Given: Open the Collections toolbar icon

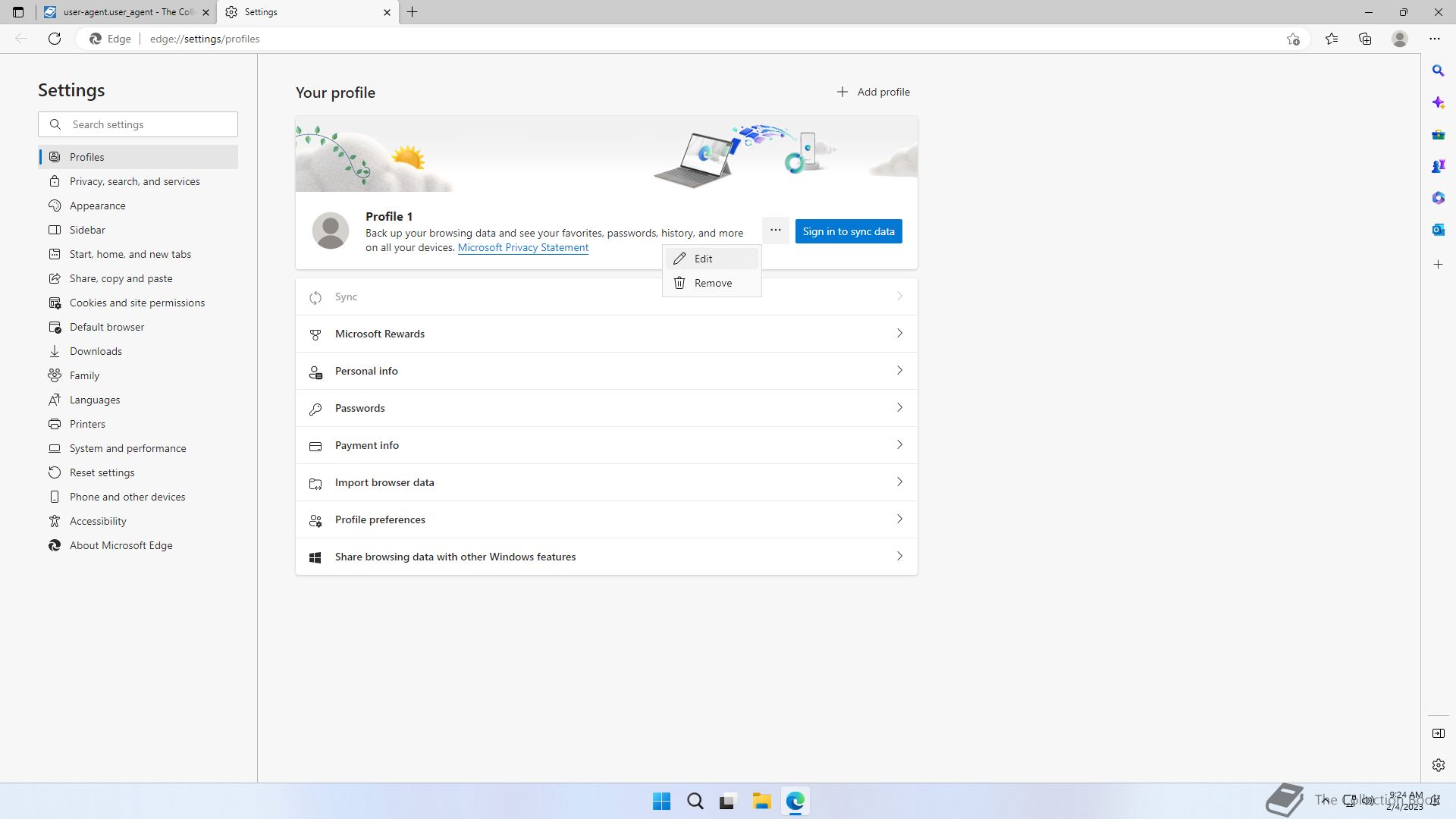Looking at the screenshot, I should click(1365, 39).
